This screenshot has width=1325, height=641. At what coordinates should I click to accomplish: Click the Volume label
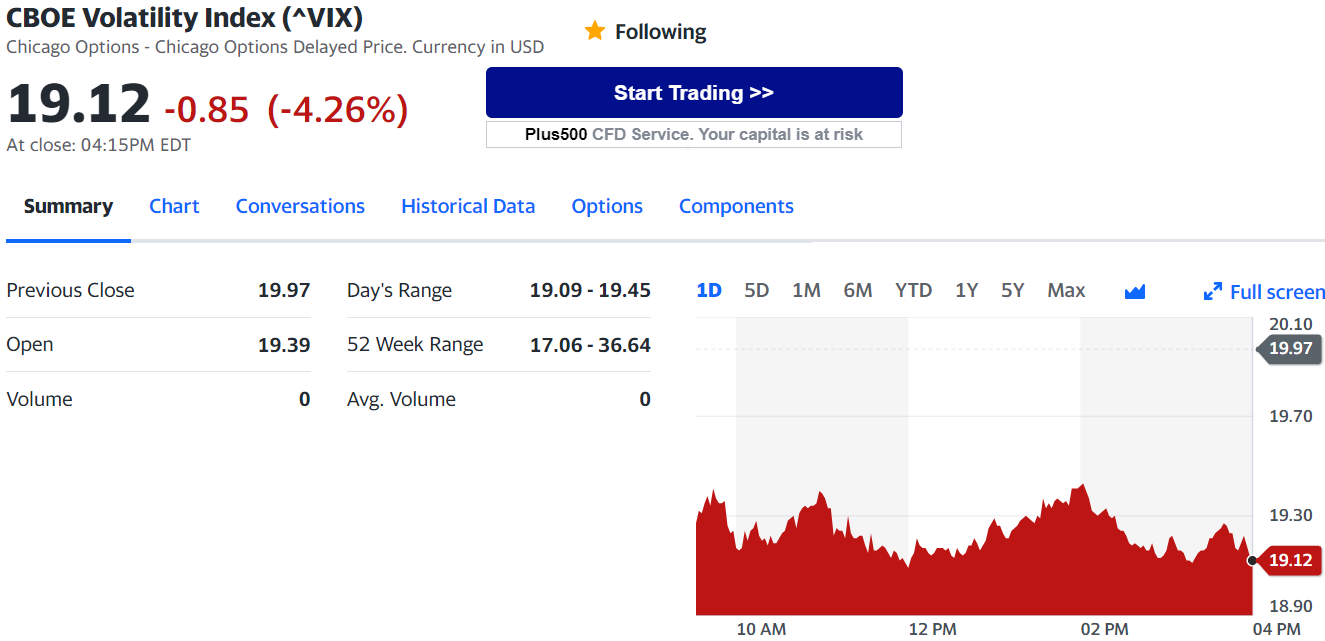(39, 399)
